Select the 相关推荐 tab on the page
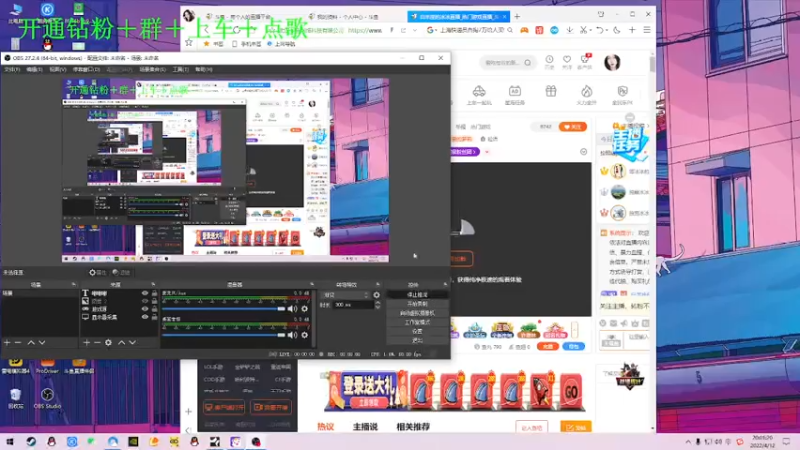 [x=413, y=427]
